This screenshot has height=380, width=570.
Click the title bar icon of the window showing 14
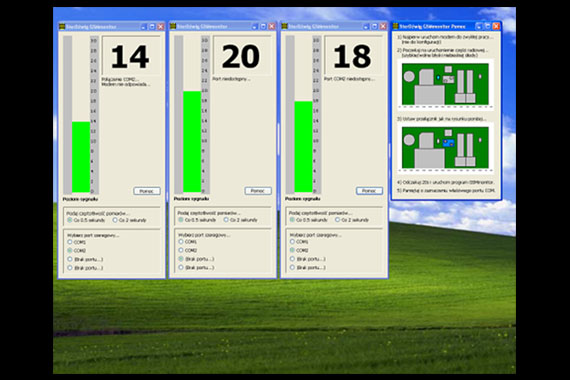[62, 27]
